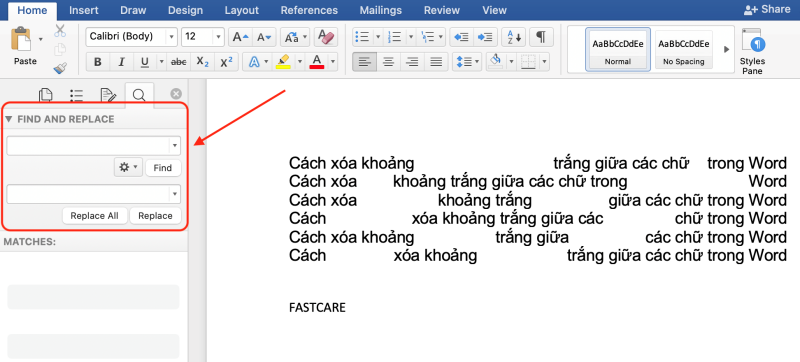Toggle Italic formatting

point(121,62)
